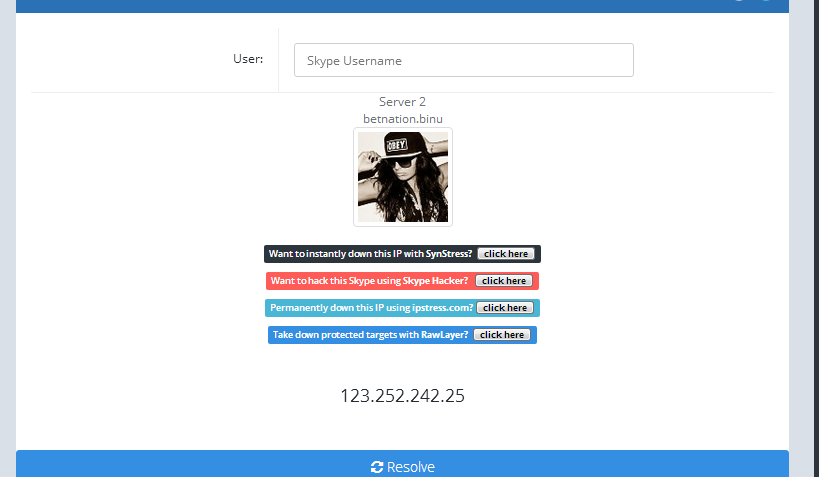Click the 'User:' field label
819x477 pixels.
[248, 59]
